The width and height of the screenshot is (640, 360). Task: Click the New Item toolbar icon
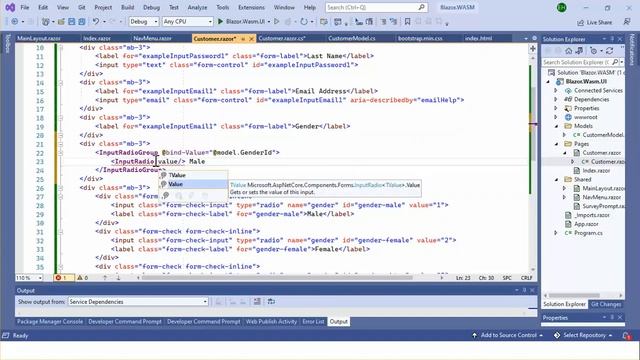(x=46, y=22)
